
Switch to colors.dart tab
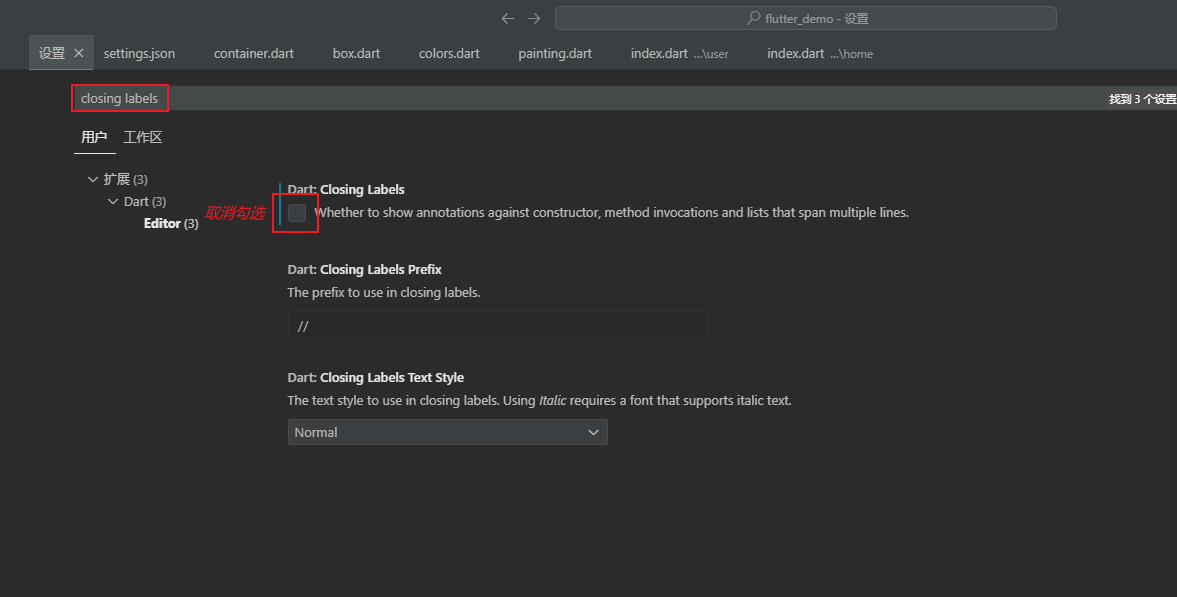pyautogui.click(x=449, y=54)
